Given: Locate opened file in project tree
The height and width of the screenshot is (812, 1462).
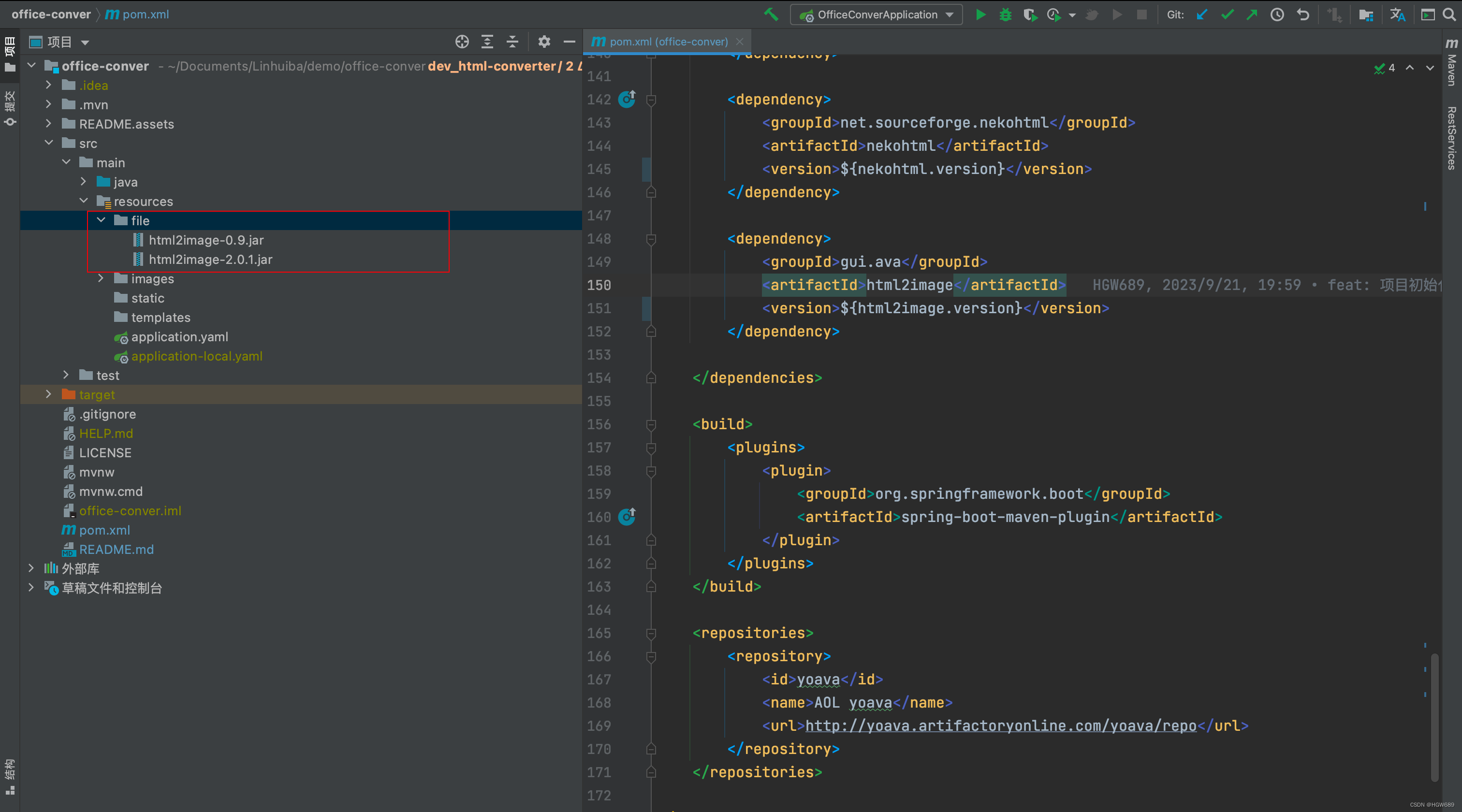Looking at the screenshot, I should tap(462, 42).
